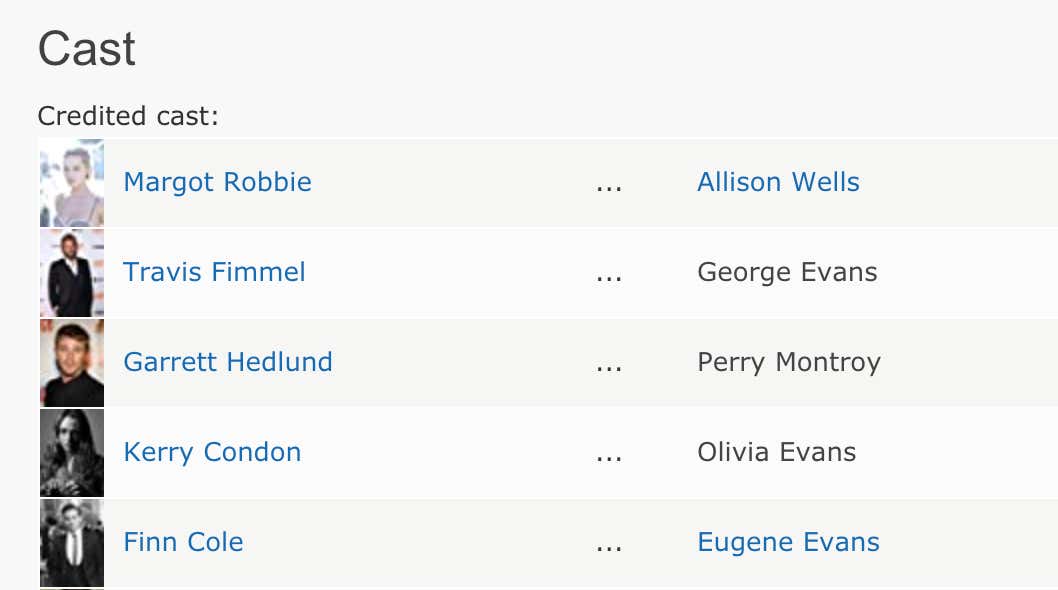Open the Travis Fimmel actor link

pyautogui.click(x=214, y=273)
